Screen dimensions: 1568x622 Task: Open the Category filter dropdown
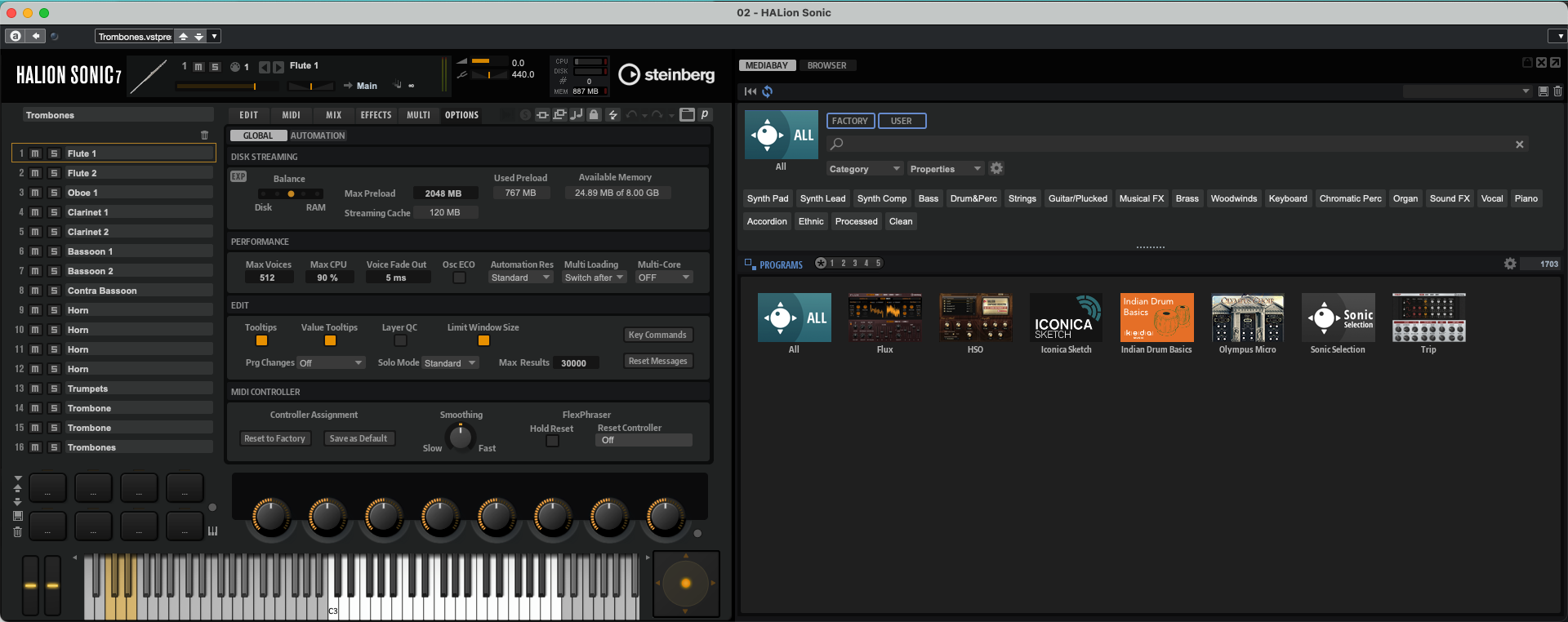pyautogui.click(x=864, y=169)
